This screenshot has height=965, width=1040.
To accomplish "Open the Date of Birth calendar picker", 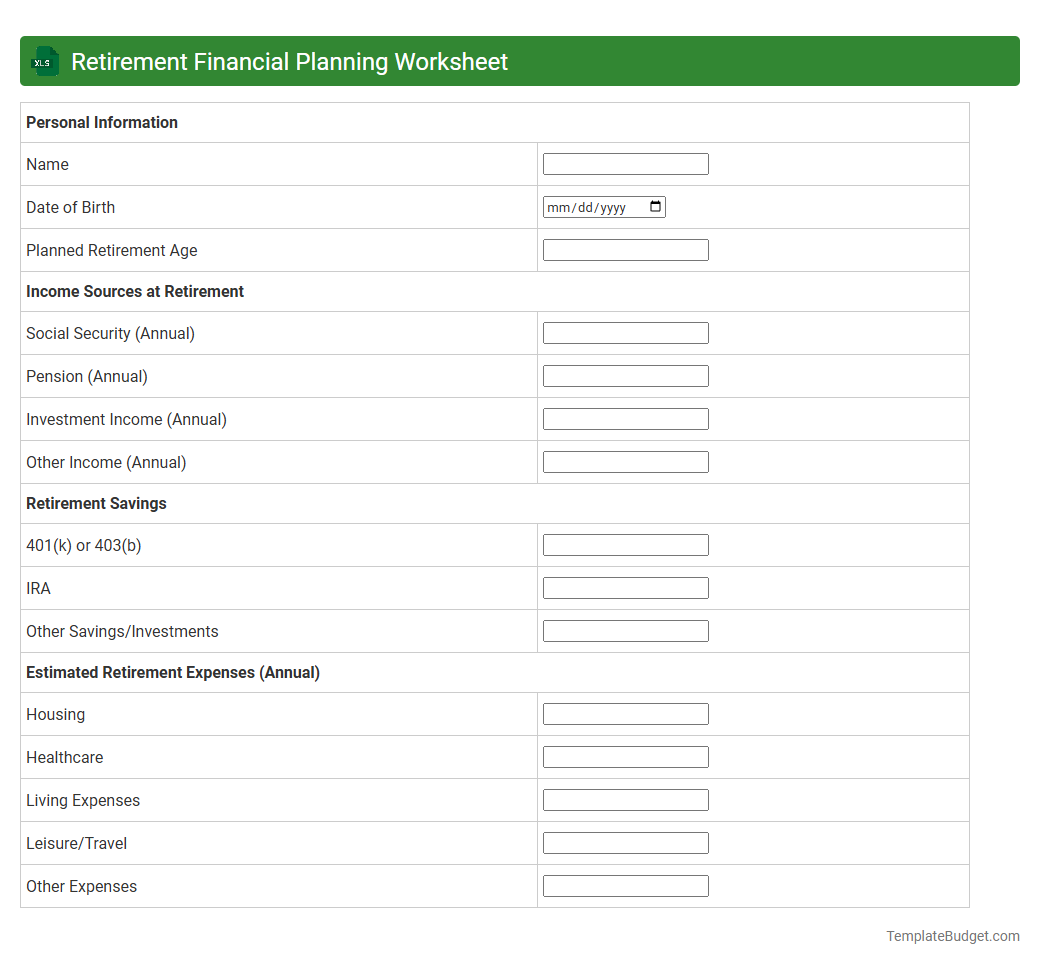I will (656, 207).
